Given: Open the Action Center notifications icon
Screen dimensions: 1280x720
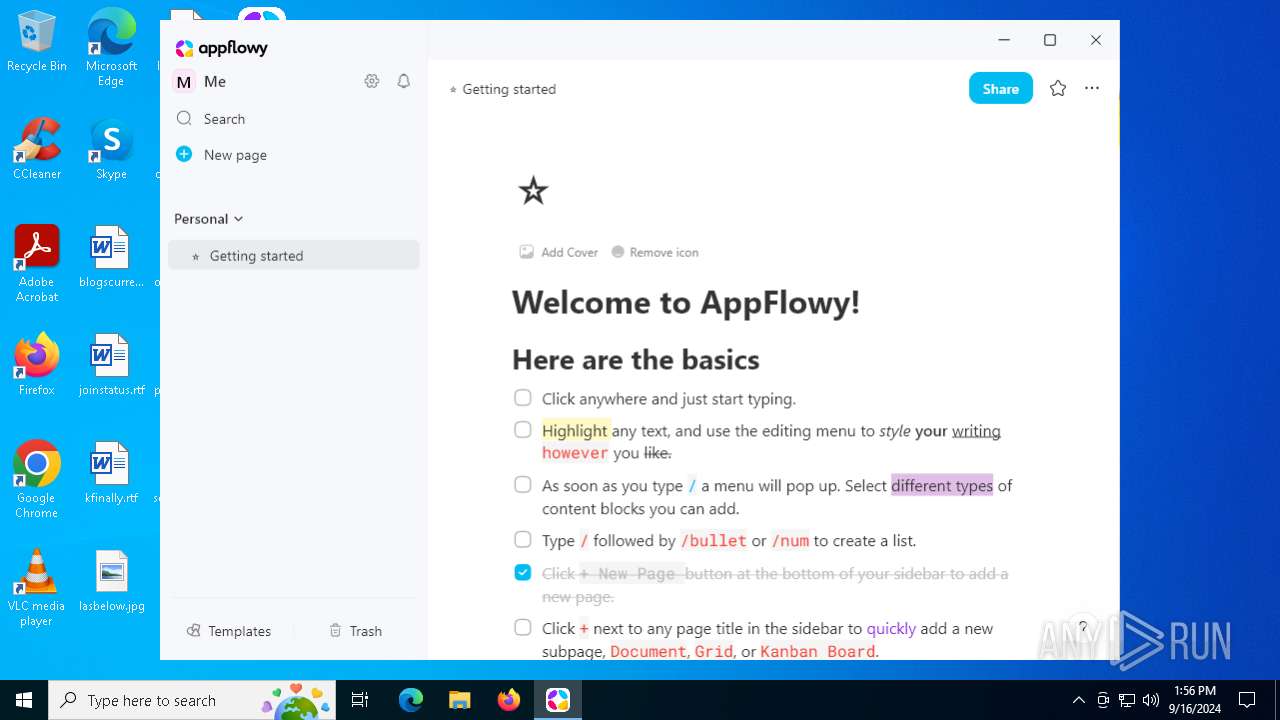Looking at the screenshot, I should (1247, 700).
